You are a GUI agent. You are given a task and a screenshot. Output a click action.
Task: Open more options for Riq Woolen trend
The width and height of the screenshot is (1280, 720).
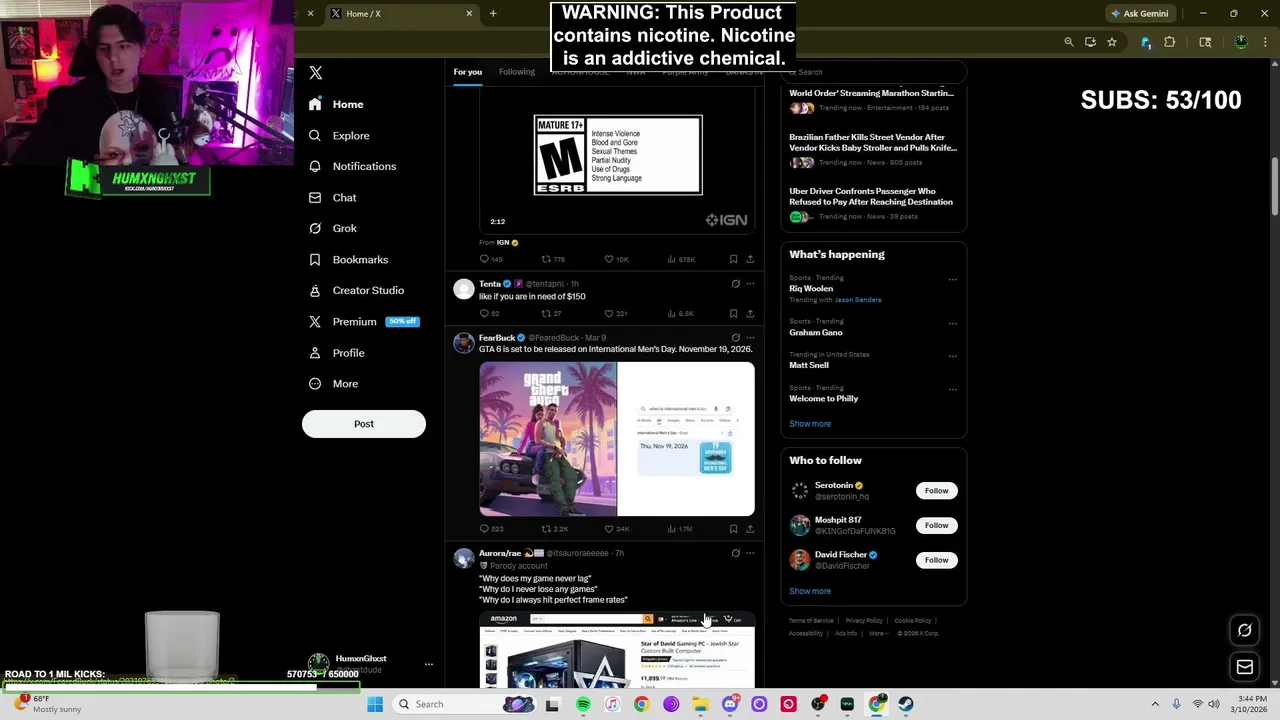pyautogui.click(x=952, y=279)
